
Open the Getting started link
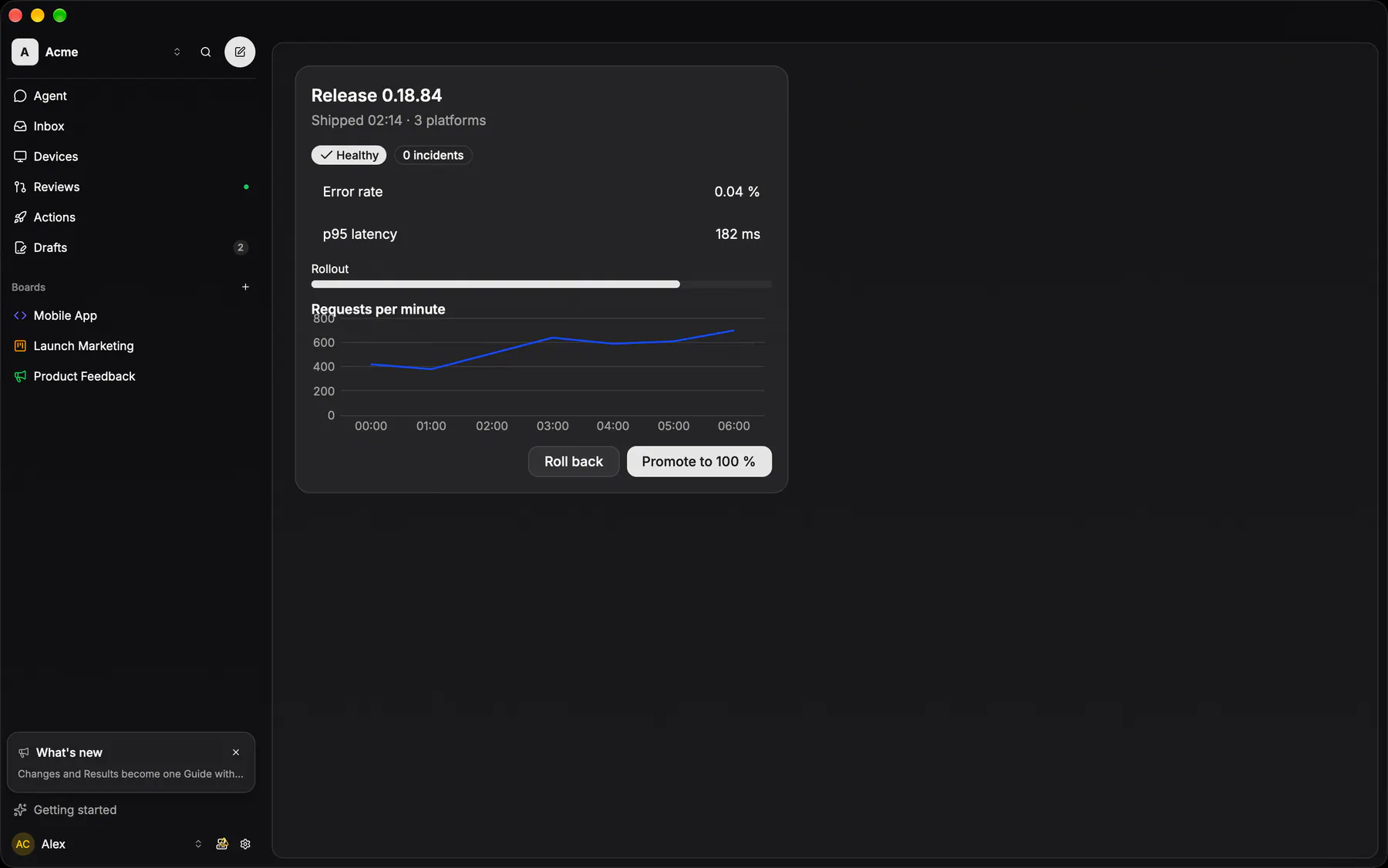(x=131, y=809)
